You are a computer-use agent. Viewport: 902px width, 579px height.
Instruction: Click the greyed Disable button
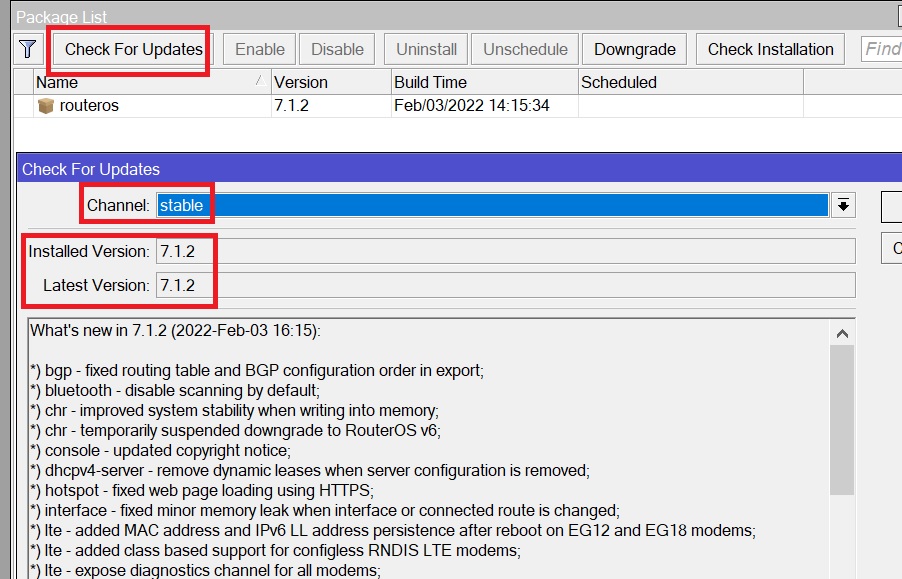[337, 49]
